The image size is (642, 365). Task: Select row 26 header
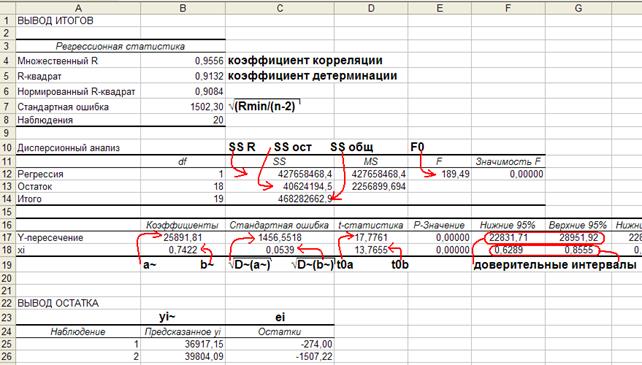pos(7,357)
